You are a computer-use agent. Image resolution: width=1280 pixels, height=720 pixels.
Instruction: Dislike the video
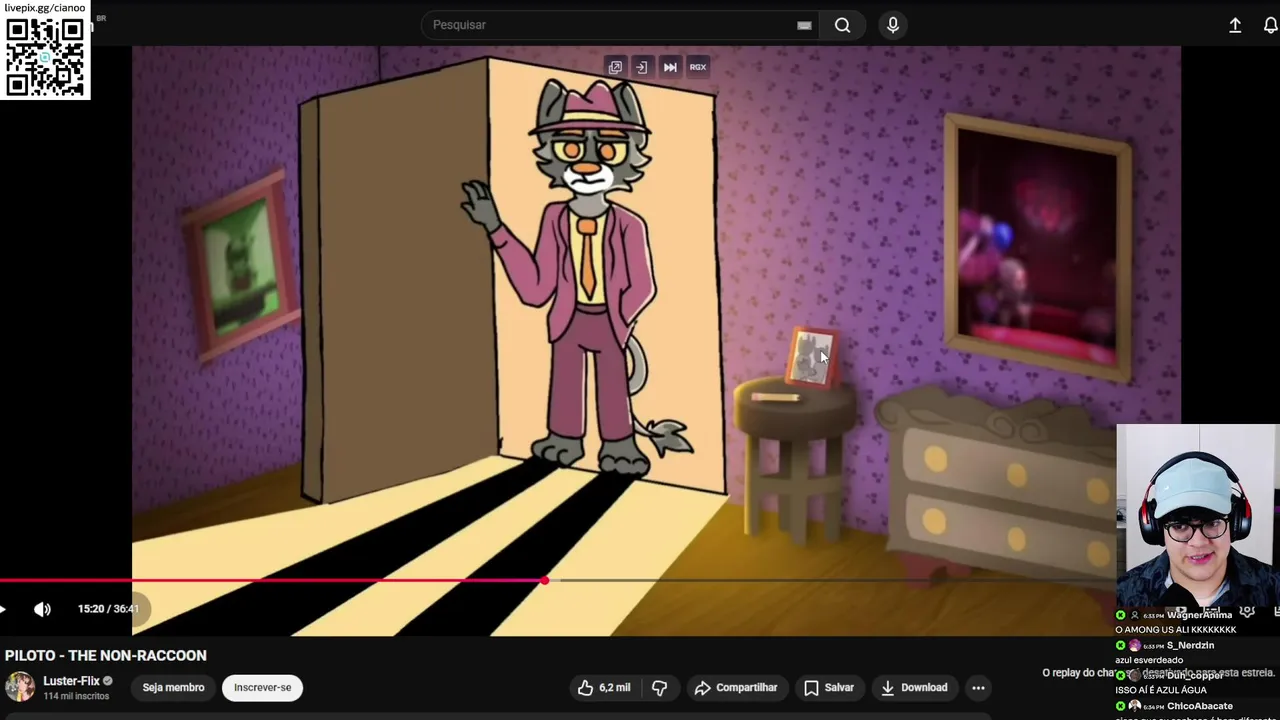[x=660, y=688]
